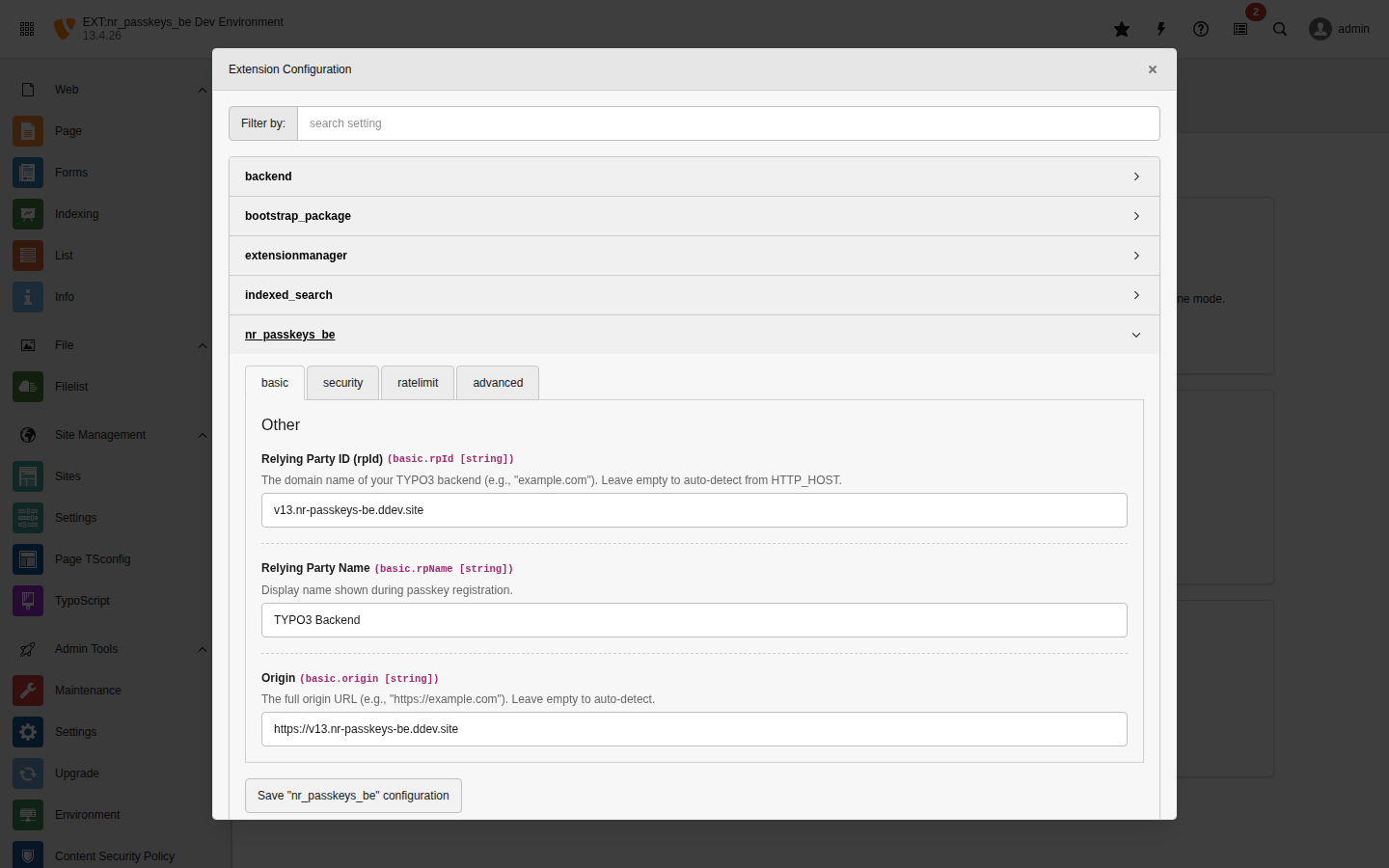This screenshot has height=868, width=1389.
Task: Open the Upgrade module icon
Action: [28, 773]
